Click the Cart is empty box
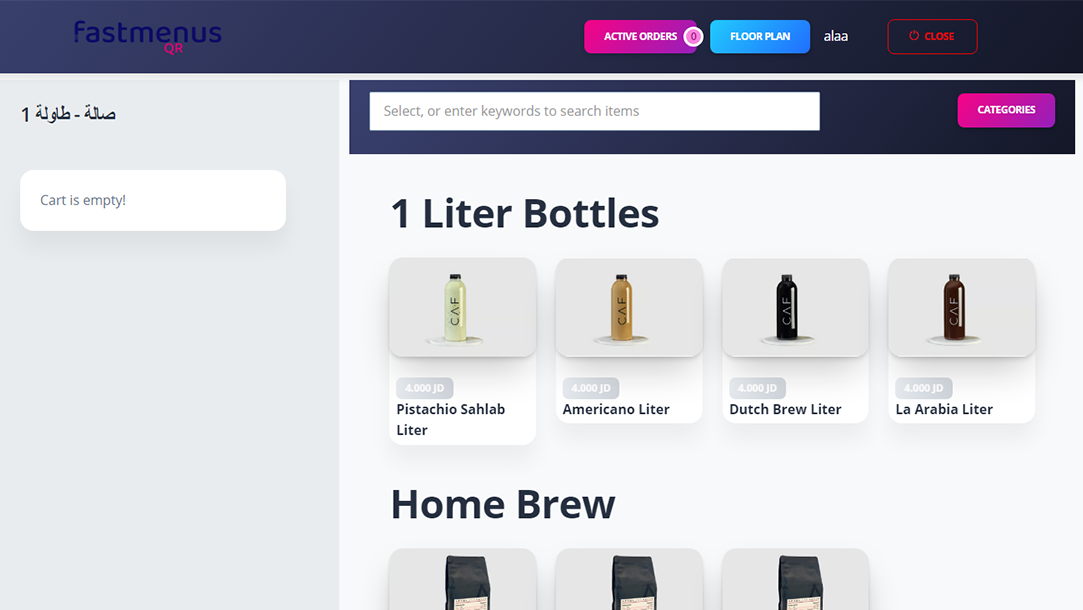The width and height of the screenshot is (1083, 610). pos(153,200)
